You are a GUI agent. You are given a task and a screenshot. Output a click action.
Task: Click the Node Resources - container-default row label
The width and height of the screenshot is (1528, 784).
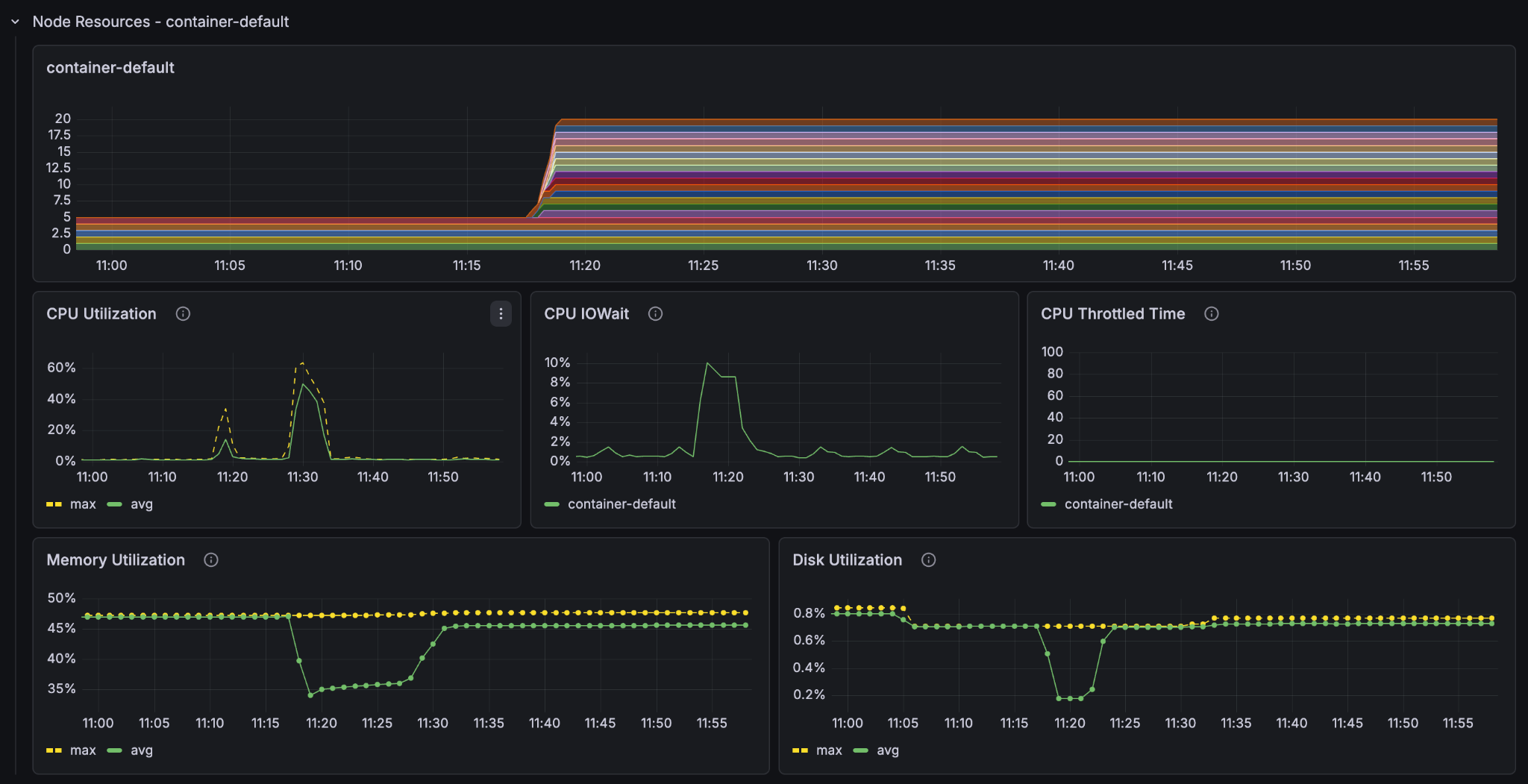(161, 22)
